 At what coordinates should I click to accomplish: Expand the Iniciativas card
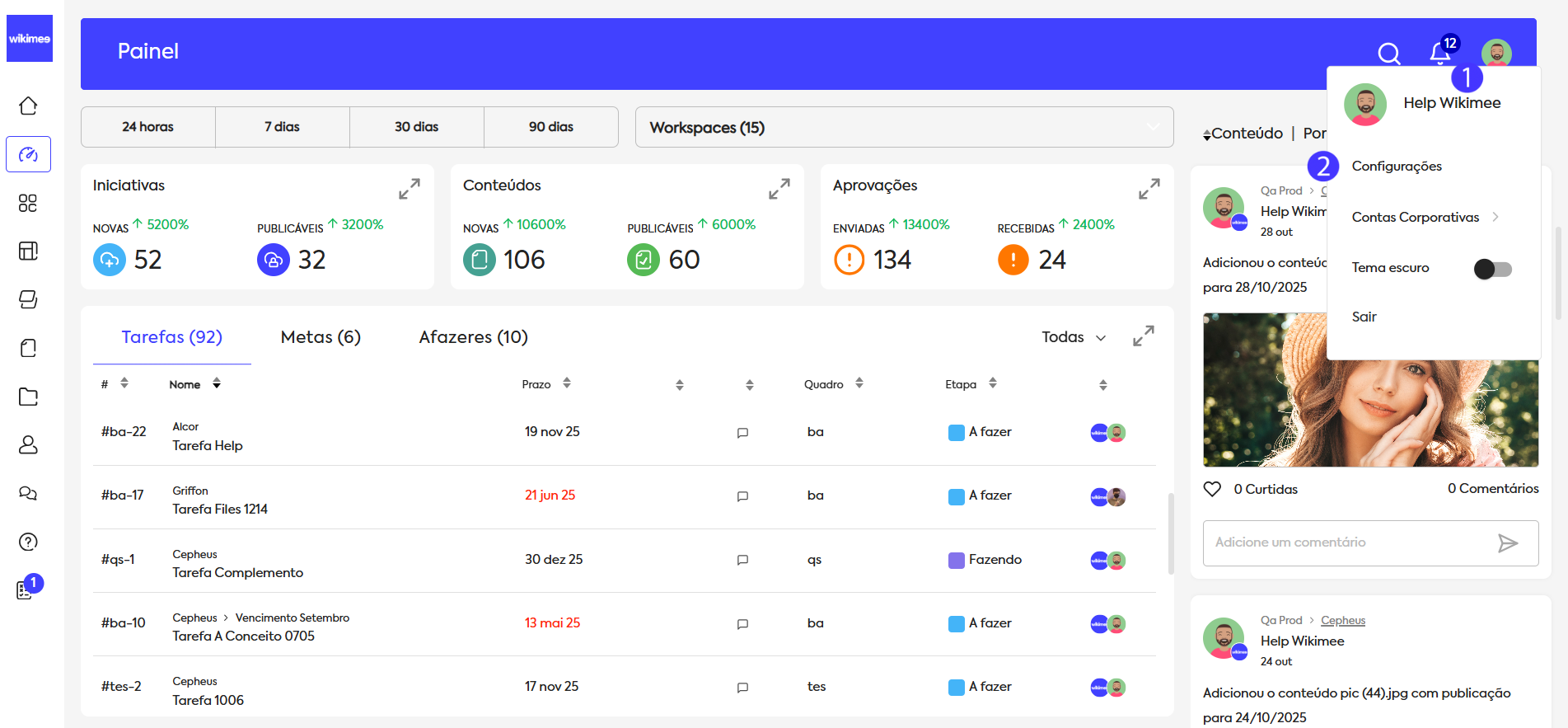pos(410,189)
